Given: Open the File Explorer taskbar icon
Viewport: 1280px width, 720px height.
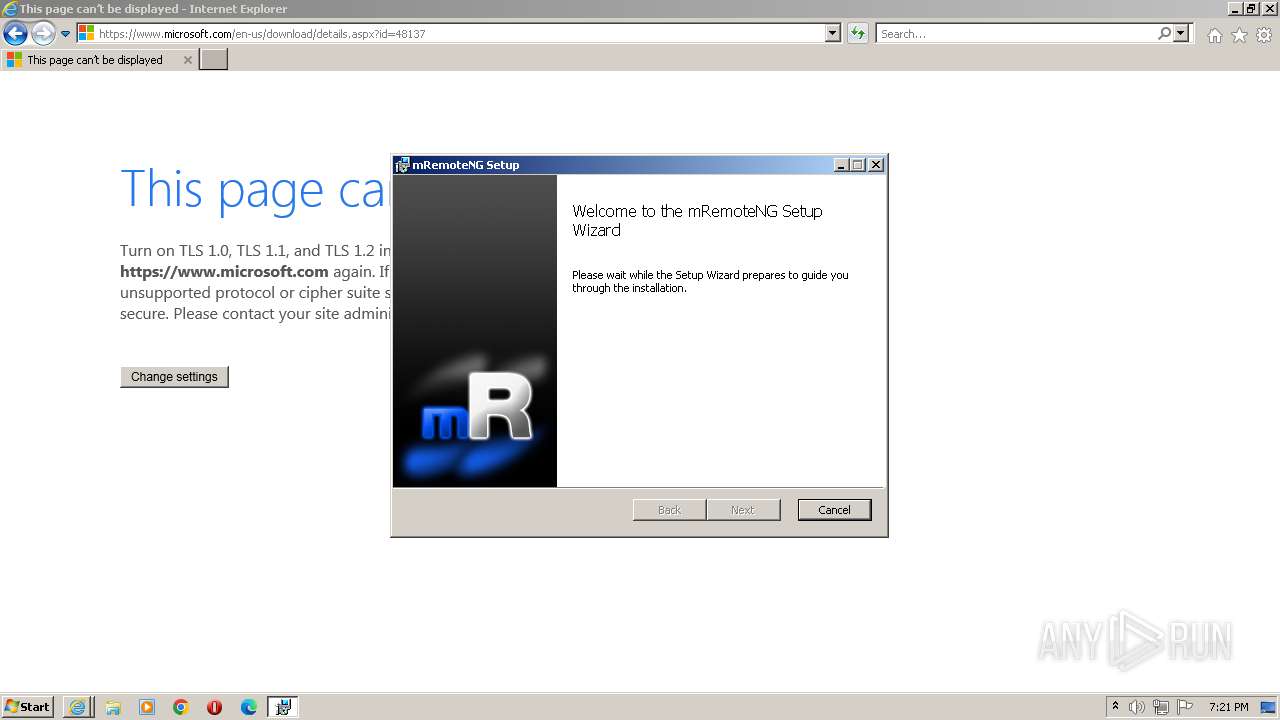Looking at the screenshot, I should tap(113, 707).
